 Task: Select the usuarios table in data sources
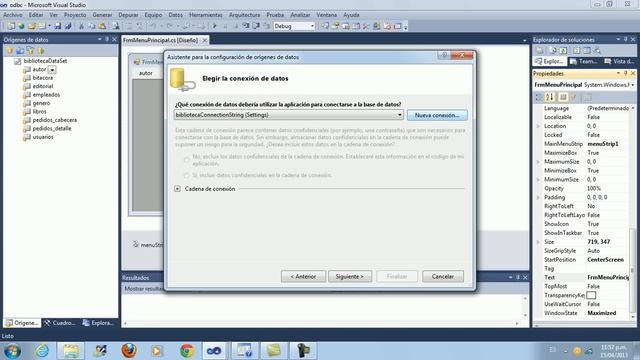click(43, 137)
